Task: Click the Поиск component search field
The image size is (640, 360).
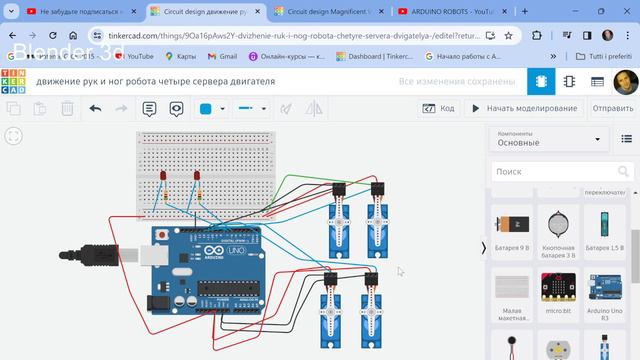Action: (x=562, y=171)
